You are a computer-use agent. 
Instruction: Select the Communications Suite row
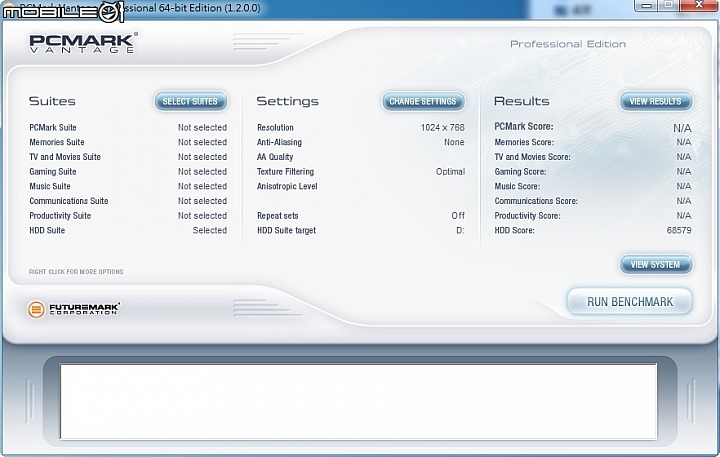pyautogui.click(x=128, y=201)
